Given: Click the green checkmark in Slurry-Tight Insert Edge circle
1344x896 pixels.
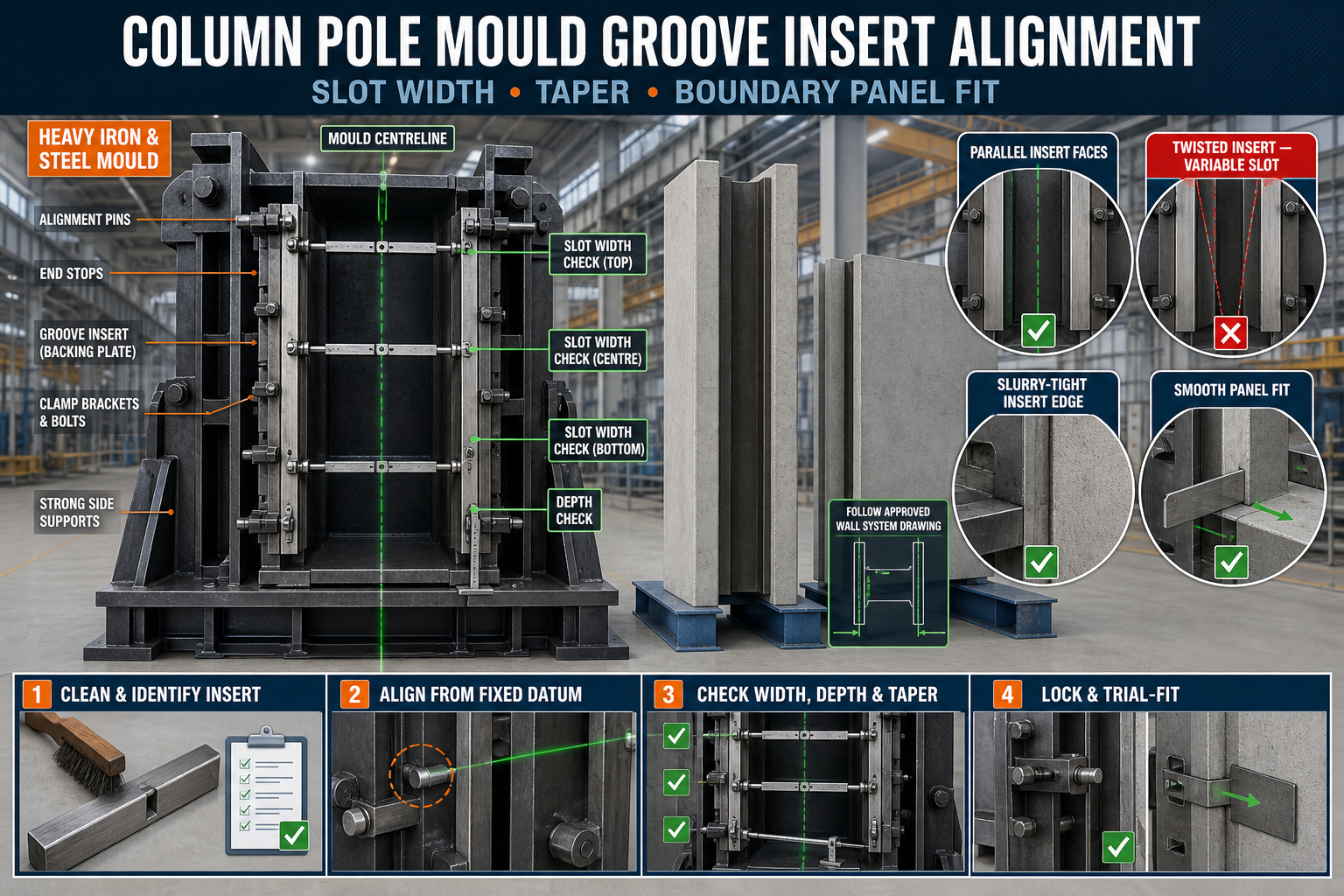Looking at the screenshot, I should pos(1041,562).
